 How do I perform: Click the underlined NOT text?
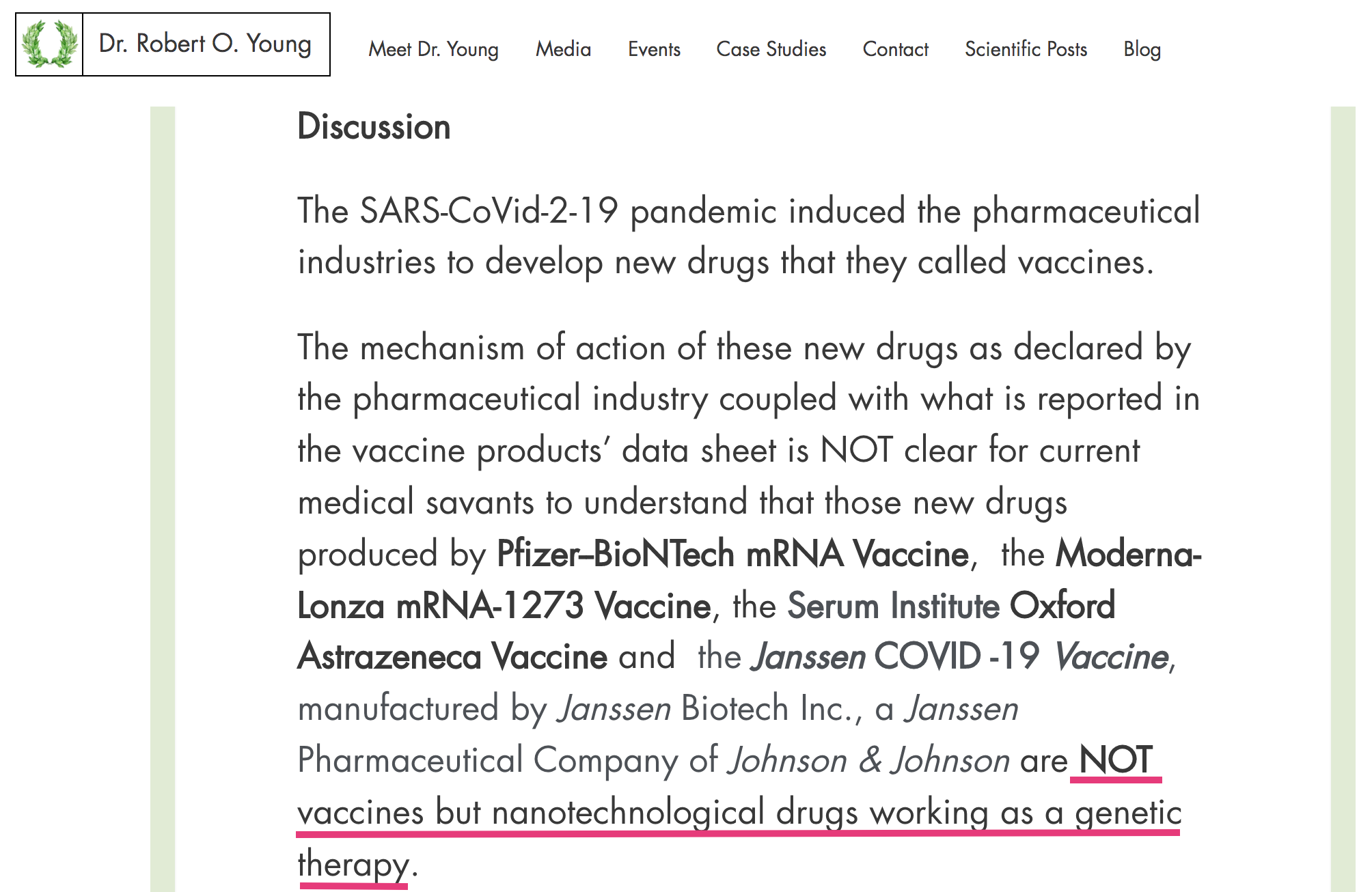click(x=1116, y=760)
